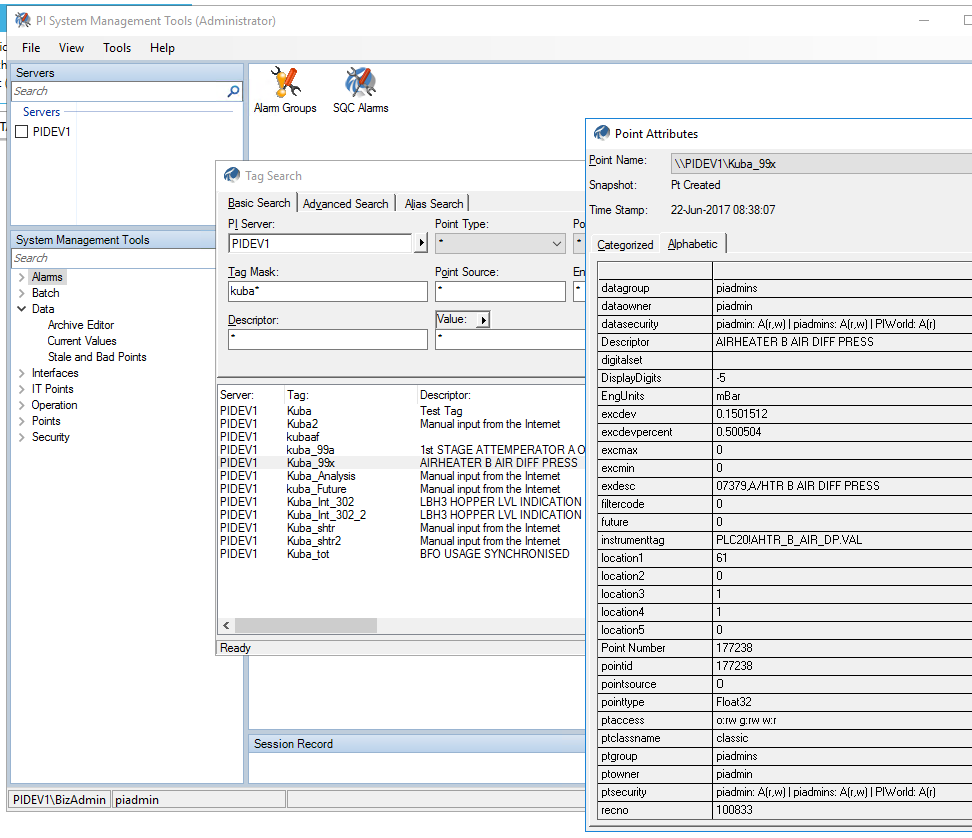This screenshot has height=838, width=972.
Task: Click the Point Name field
Action: point(821,164)
